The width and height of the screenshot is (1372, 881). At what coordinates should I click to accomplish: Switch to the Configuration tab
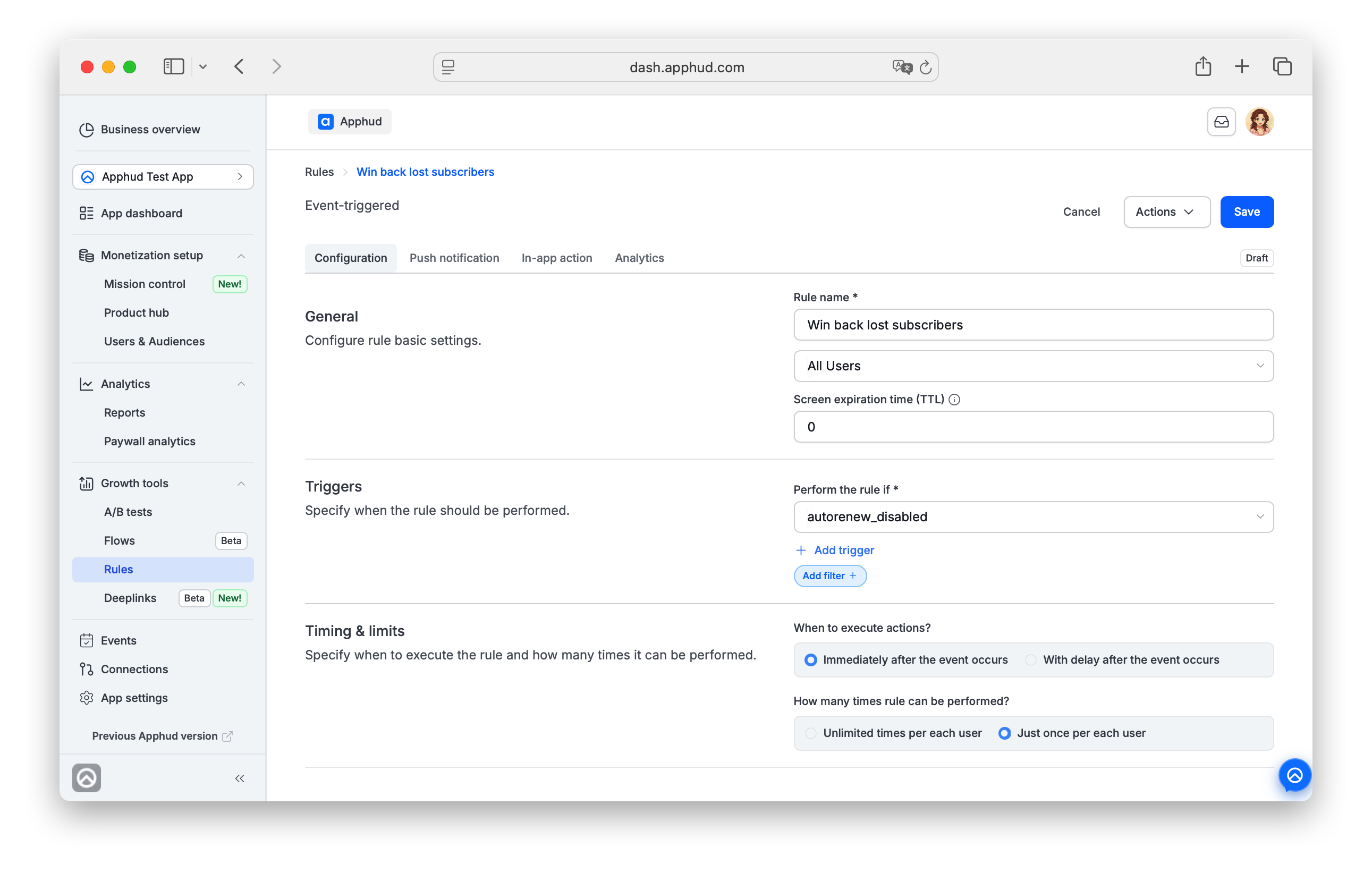tap(351, 258)
